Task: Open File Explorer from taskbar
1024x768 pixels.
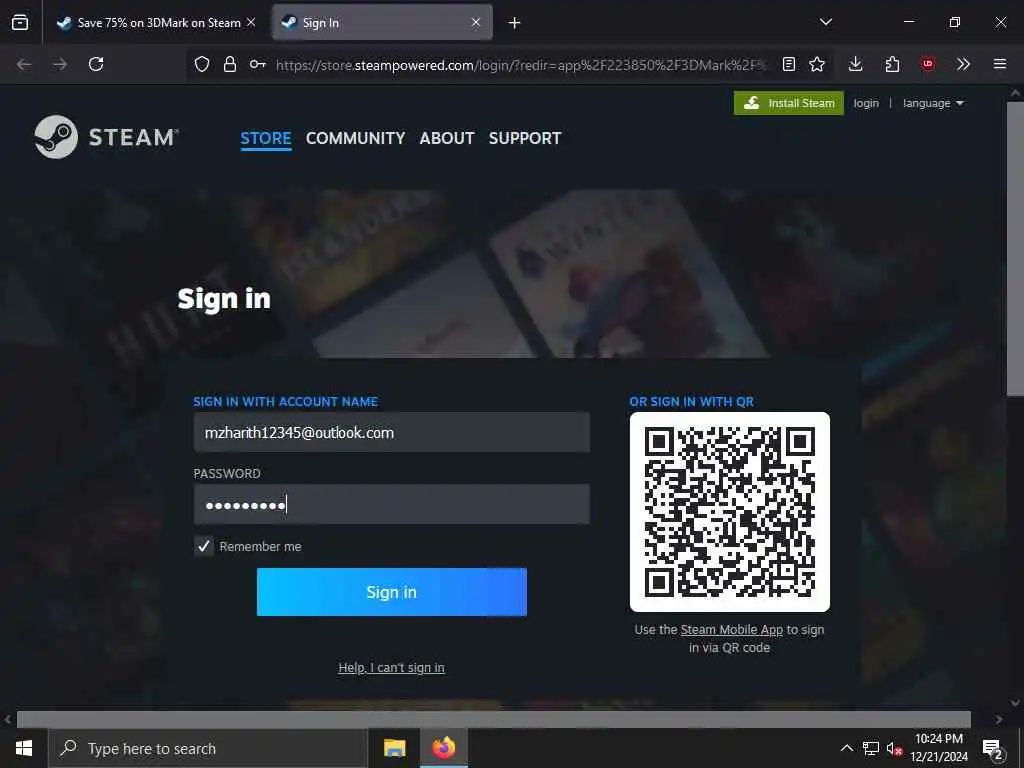Action: click(x=394, y=748)
